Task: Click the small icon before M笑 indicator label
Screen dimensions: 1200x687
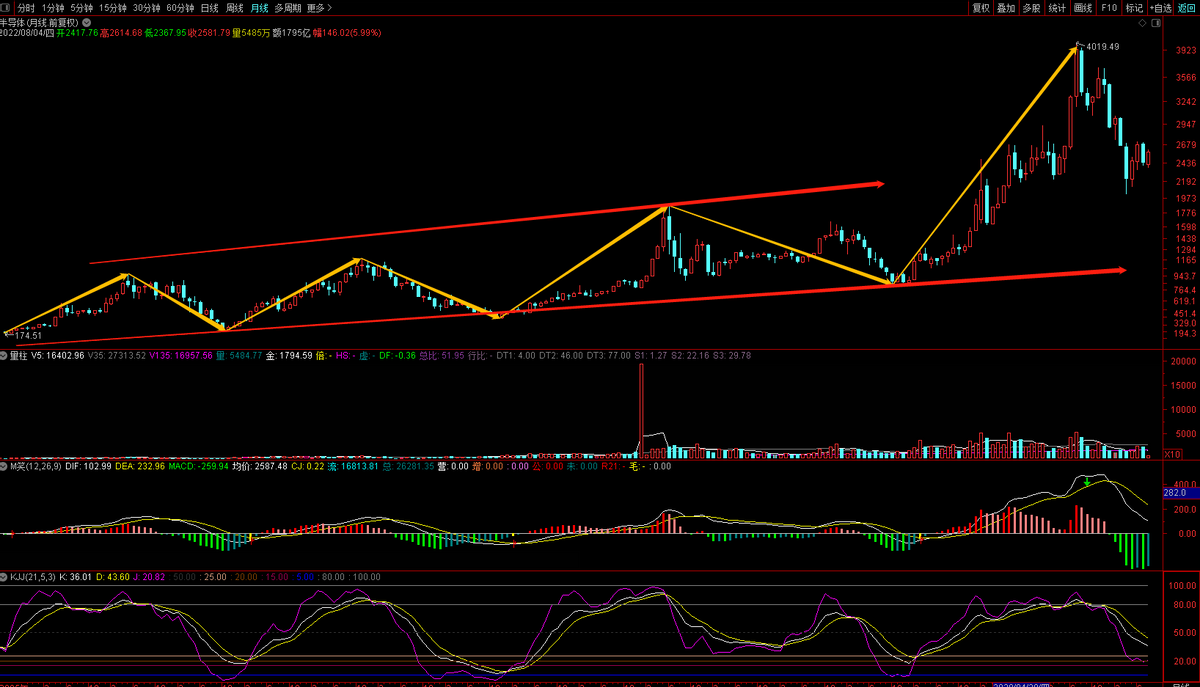Action: click(4, 466)
